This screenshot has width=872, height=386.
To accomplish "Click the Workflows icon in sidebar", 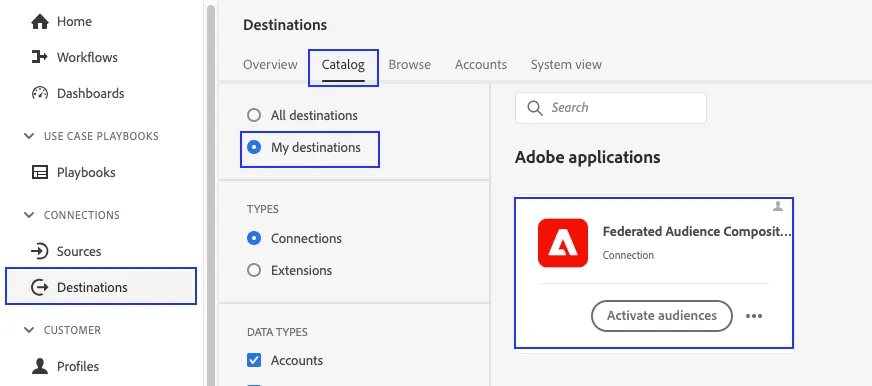I will tap(39, 57).
